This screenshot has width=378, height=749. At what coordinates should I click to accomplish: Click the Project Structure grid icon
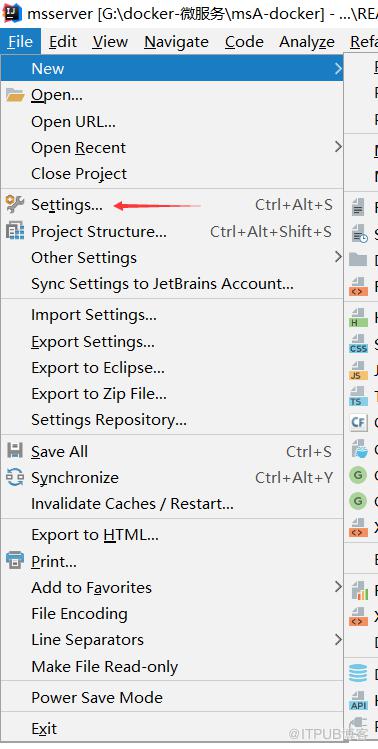pyautogui.click(x=15, y=231)
